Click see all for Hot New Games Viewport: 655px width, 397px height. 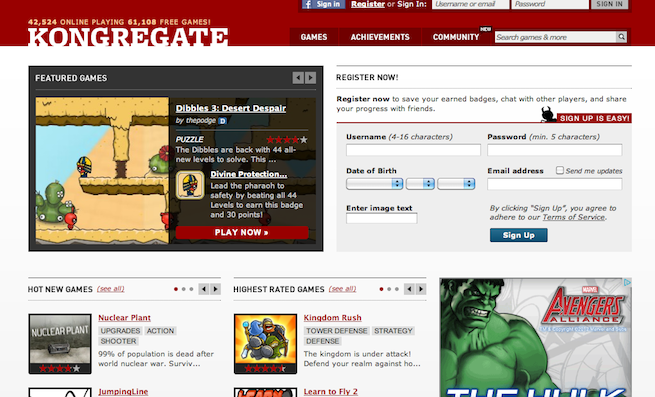point(111,289)
